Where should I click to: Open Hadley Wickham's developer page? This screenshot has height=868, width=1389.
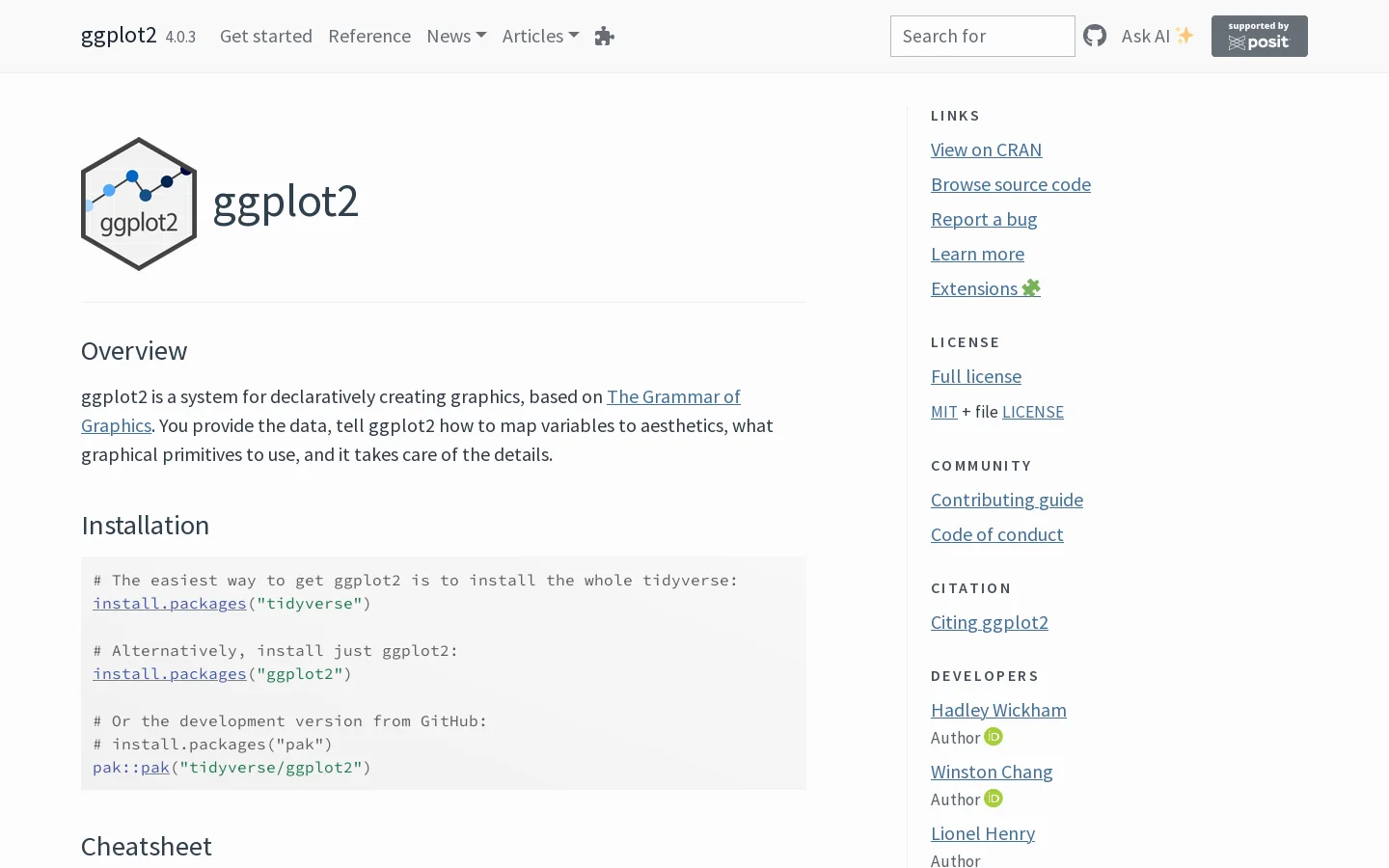[998, 710]
